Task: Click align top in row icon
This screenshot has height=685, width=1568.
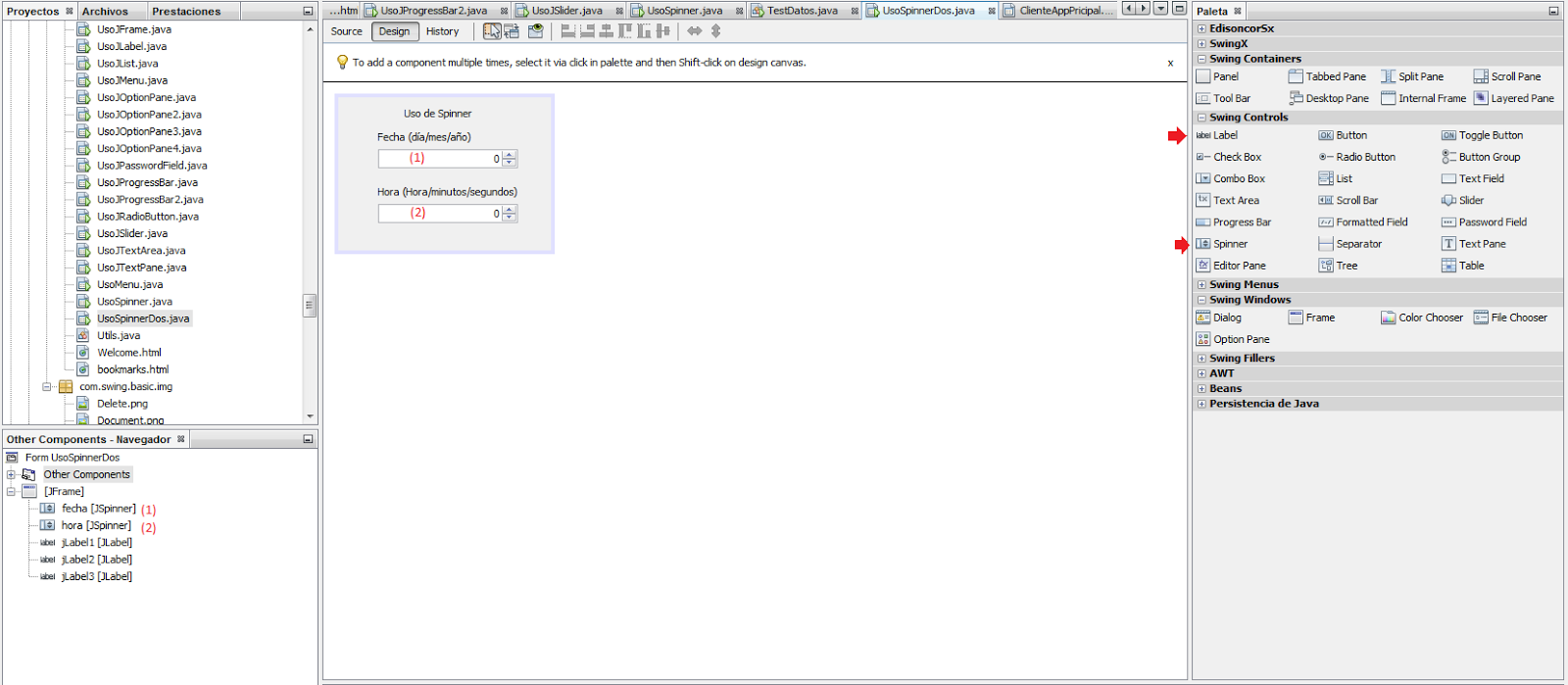Action: (624, 31)
